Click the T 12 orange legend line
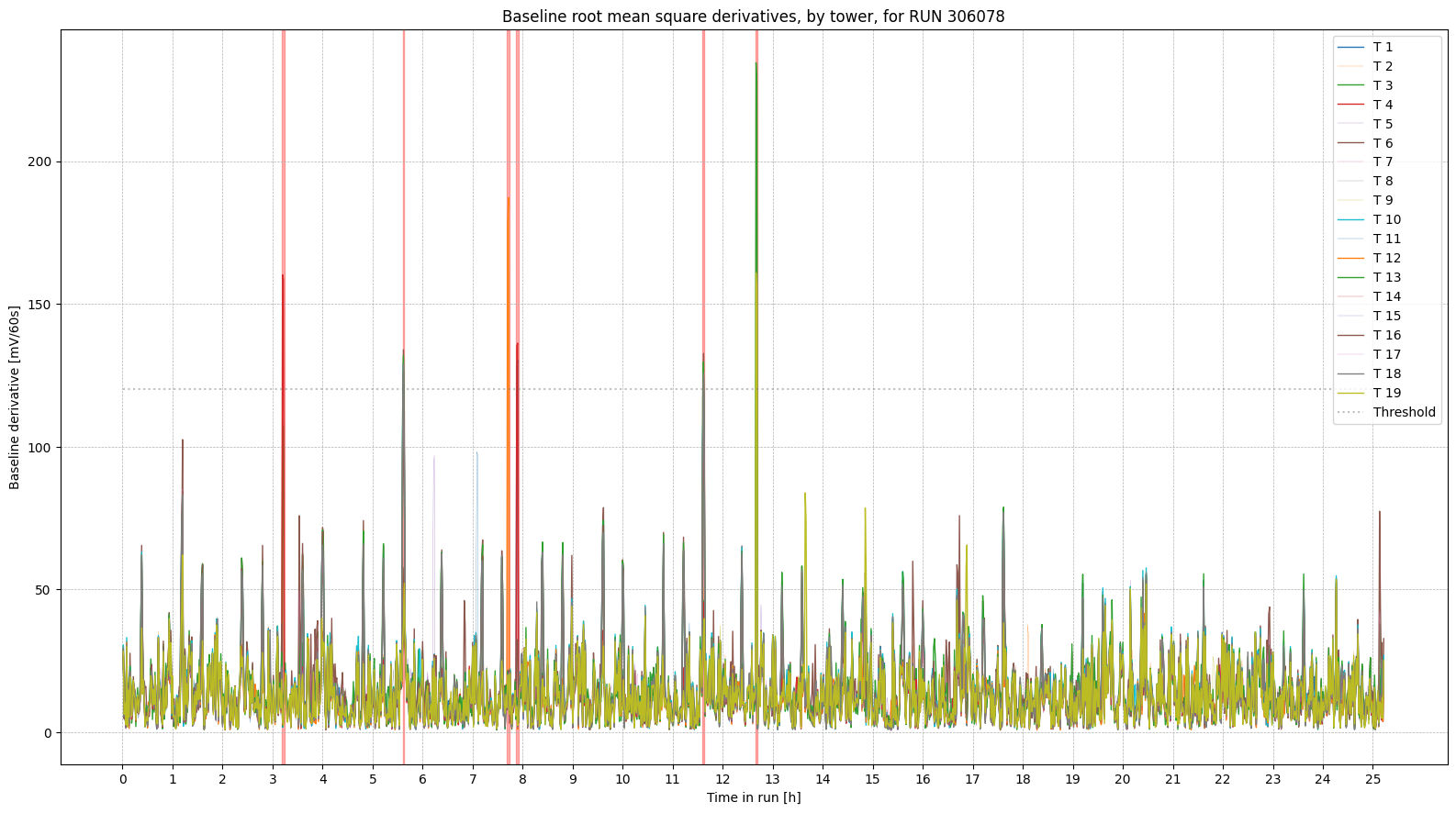 [x=1351, y=259]
